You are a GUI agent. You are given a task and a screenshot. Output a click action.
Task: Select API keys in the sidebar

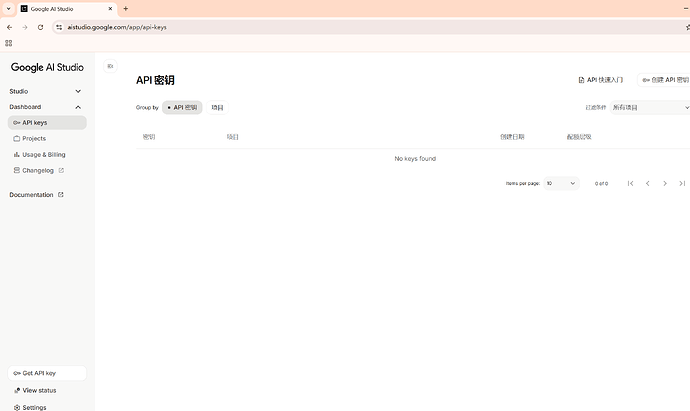tap(47, 123)
